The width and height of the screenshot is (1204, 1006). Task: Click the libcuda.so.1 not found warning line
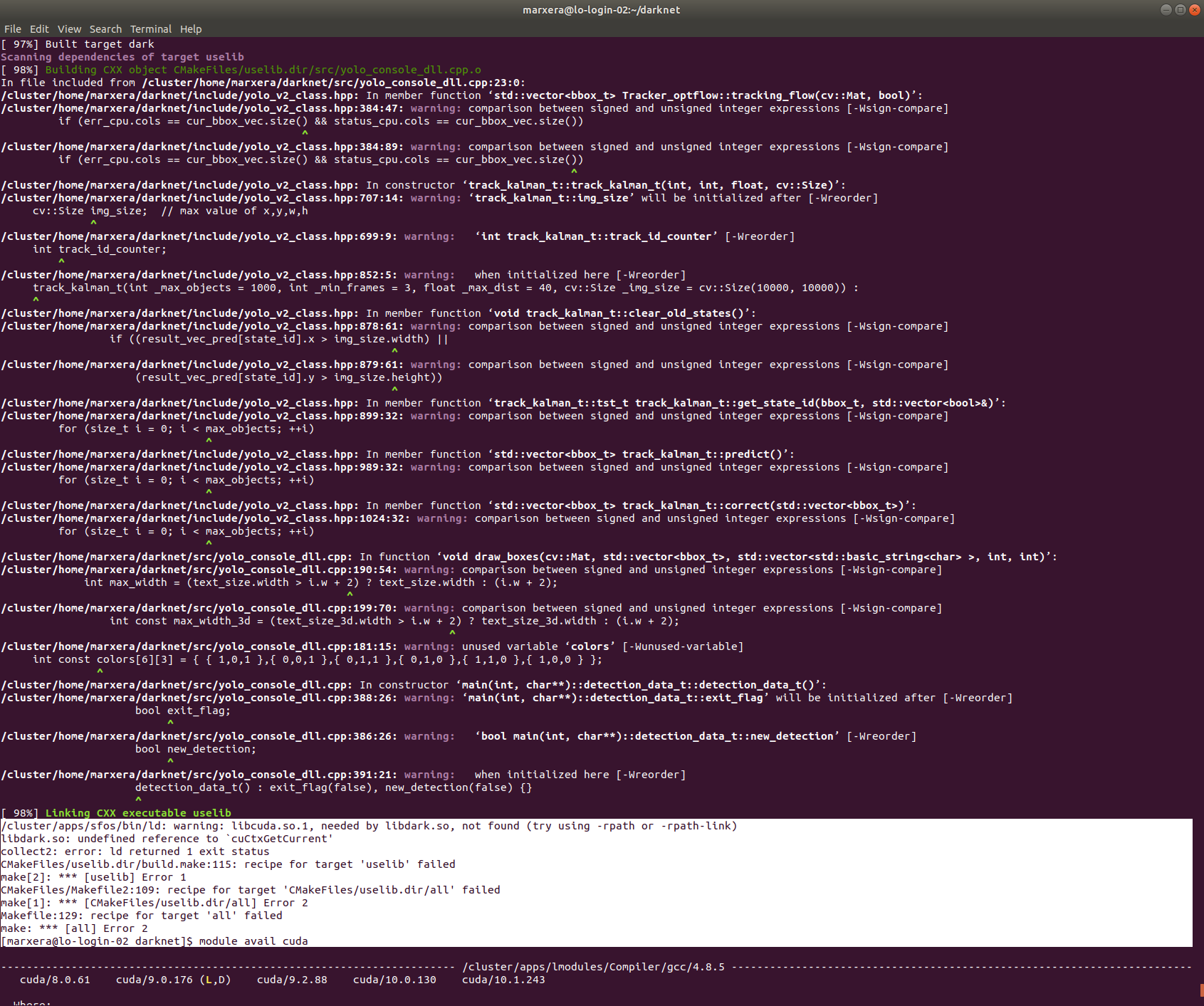(369, 826)
